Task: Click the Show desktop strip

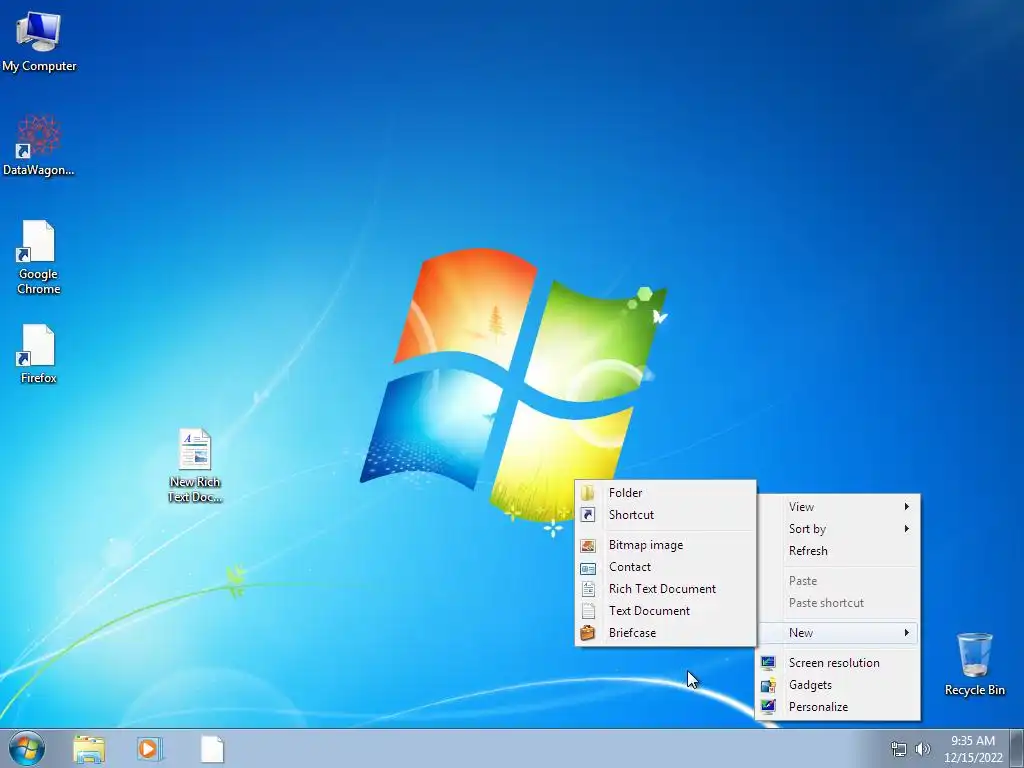Action: 1017,749
